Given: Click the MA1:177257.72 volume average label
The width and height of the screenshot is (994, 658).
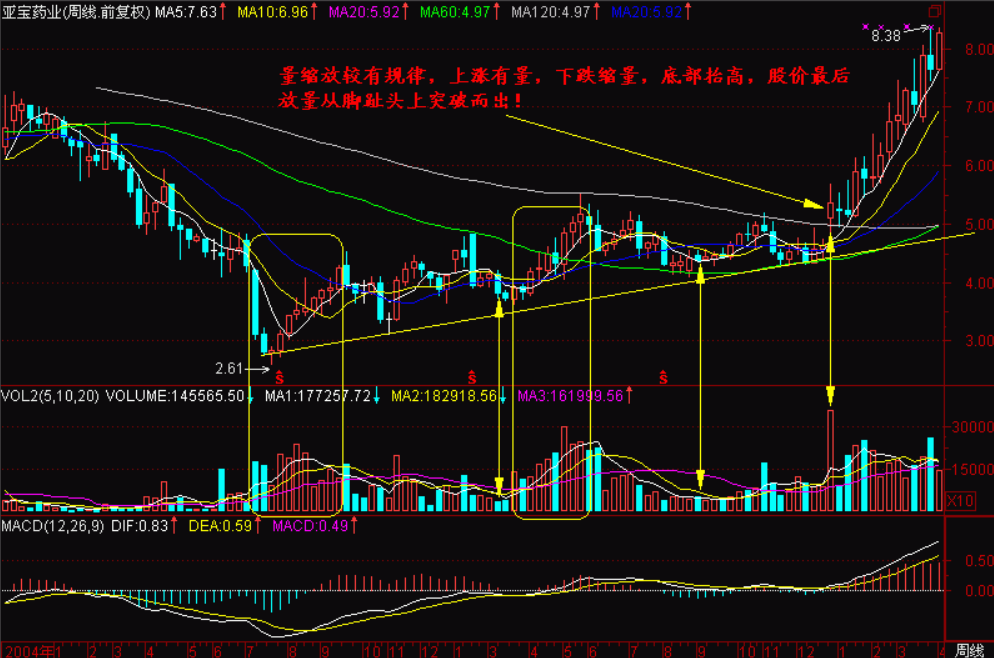Looking at the screenshot, I should [318, 397].
